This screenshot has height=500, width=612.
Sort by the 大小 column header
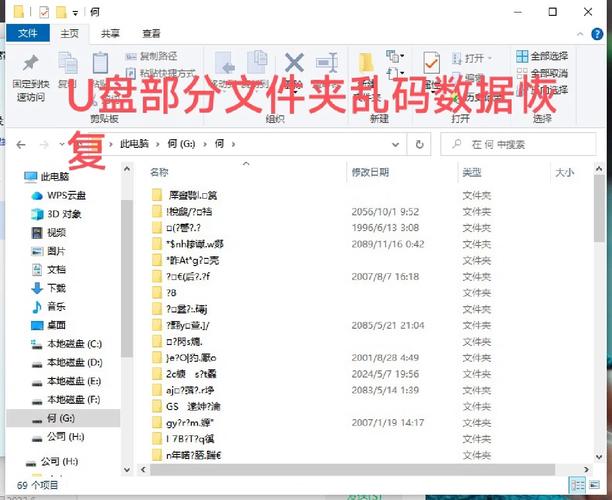point(564,172)
